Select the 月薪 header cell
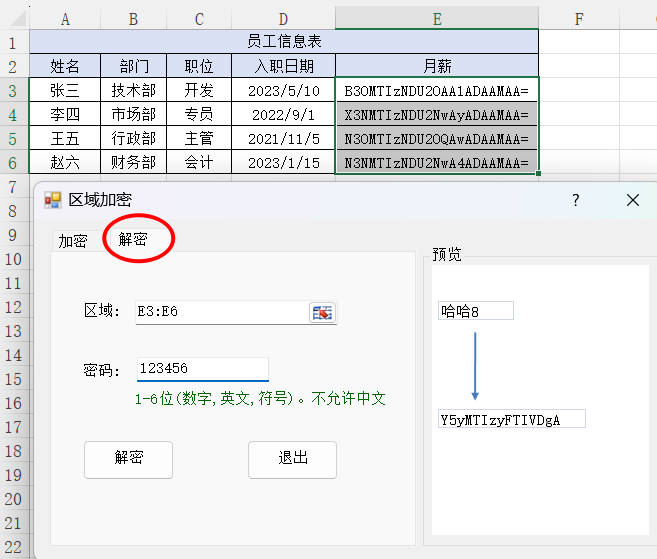Viewport: 657px width, 559px height. [437, 66]
